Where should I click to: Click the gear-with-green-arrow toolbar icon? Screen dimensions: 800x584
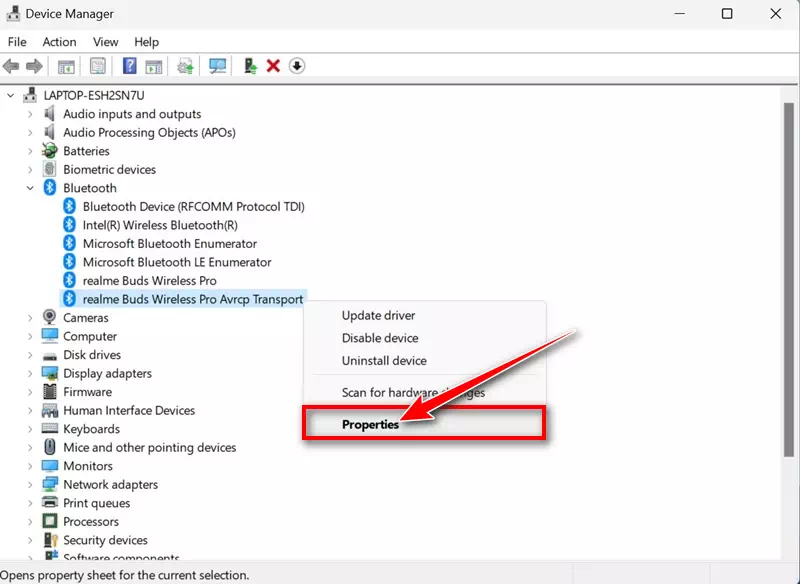(x=185, y=66)
